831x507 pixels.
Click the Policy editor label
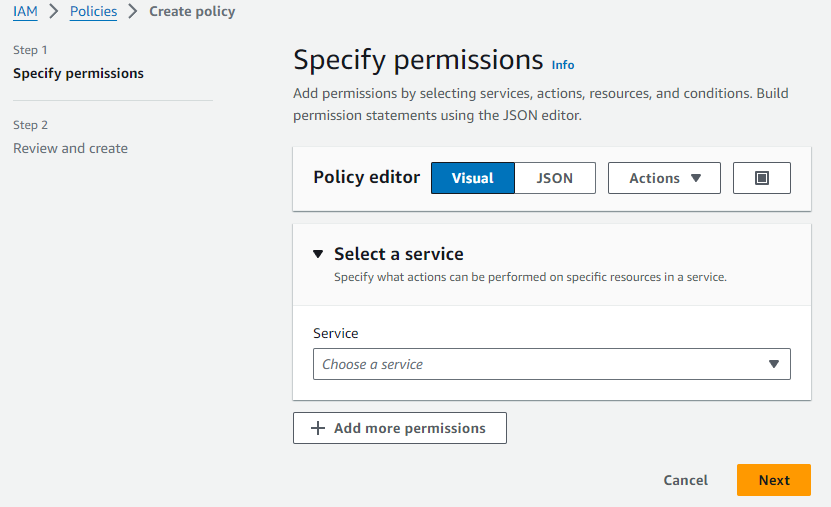366,177
